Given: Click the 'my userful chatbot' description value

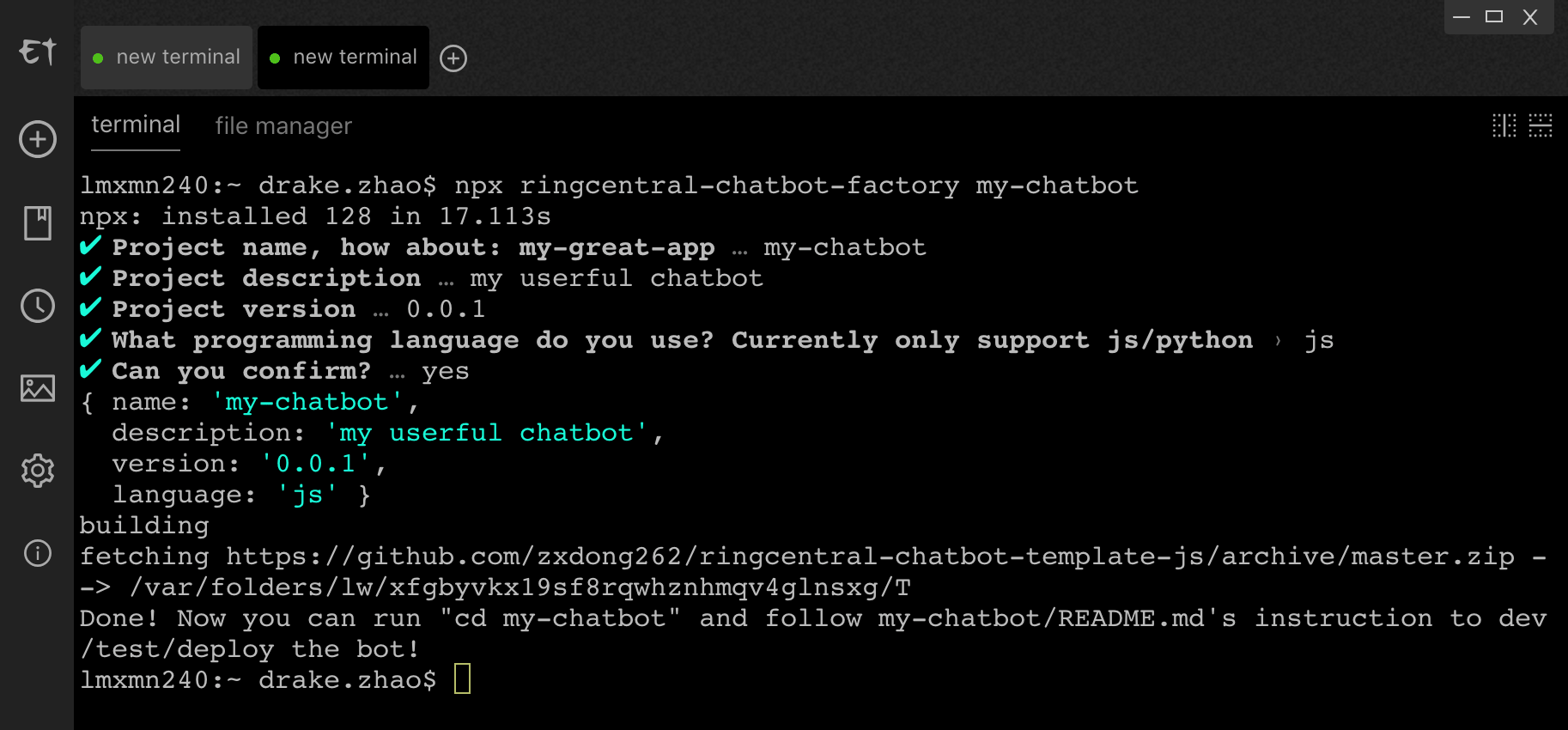Looking at the screenshot, I should click(486, 433).
